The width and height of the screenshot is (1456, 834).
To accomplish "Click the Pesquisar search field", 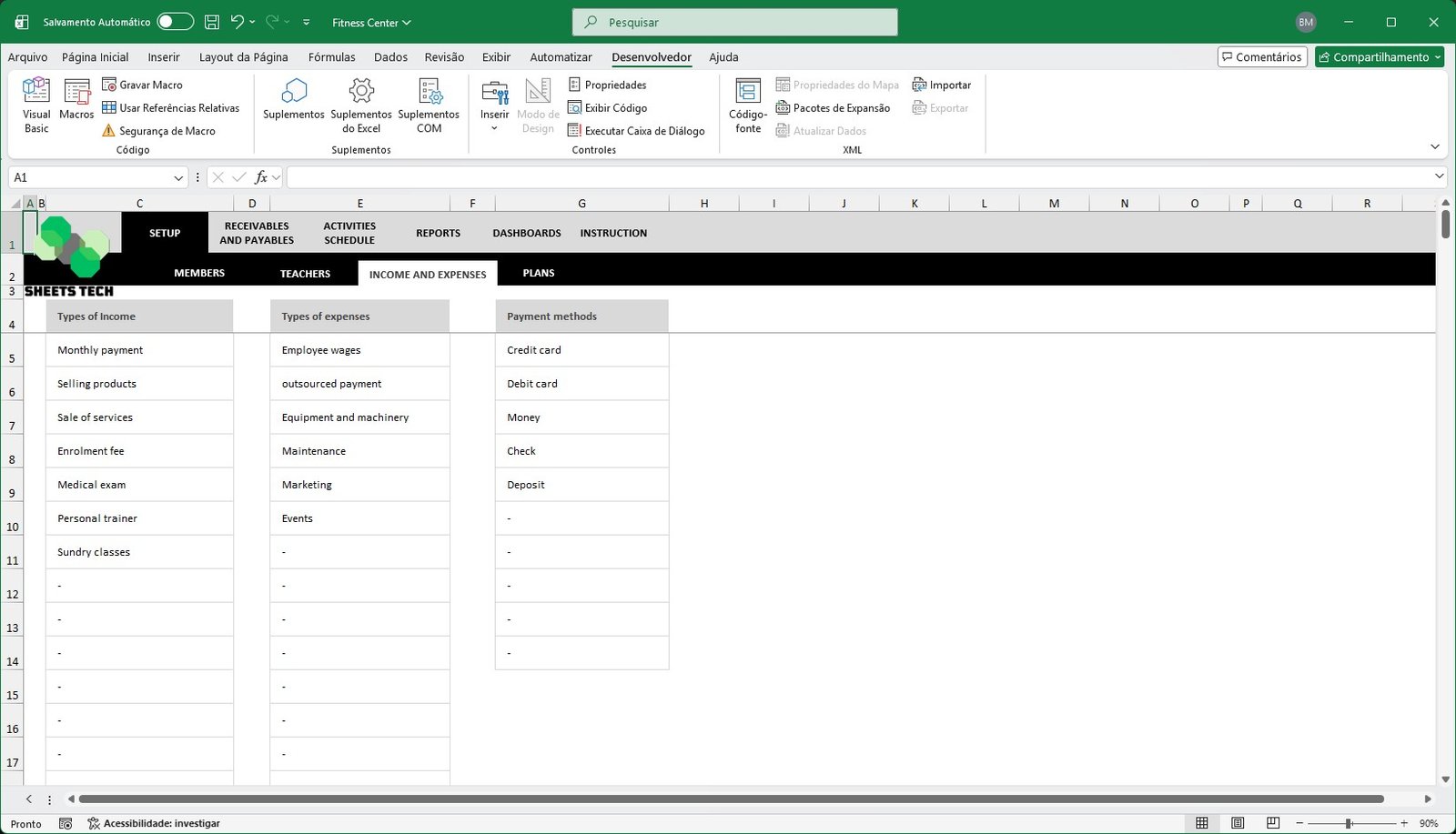I will 735,22.
